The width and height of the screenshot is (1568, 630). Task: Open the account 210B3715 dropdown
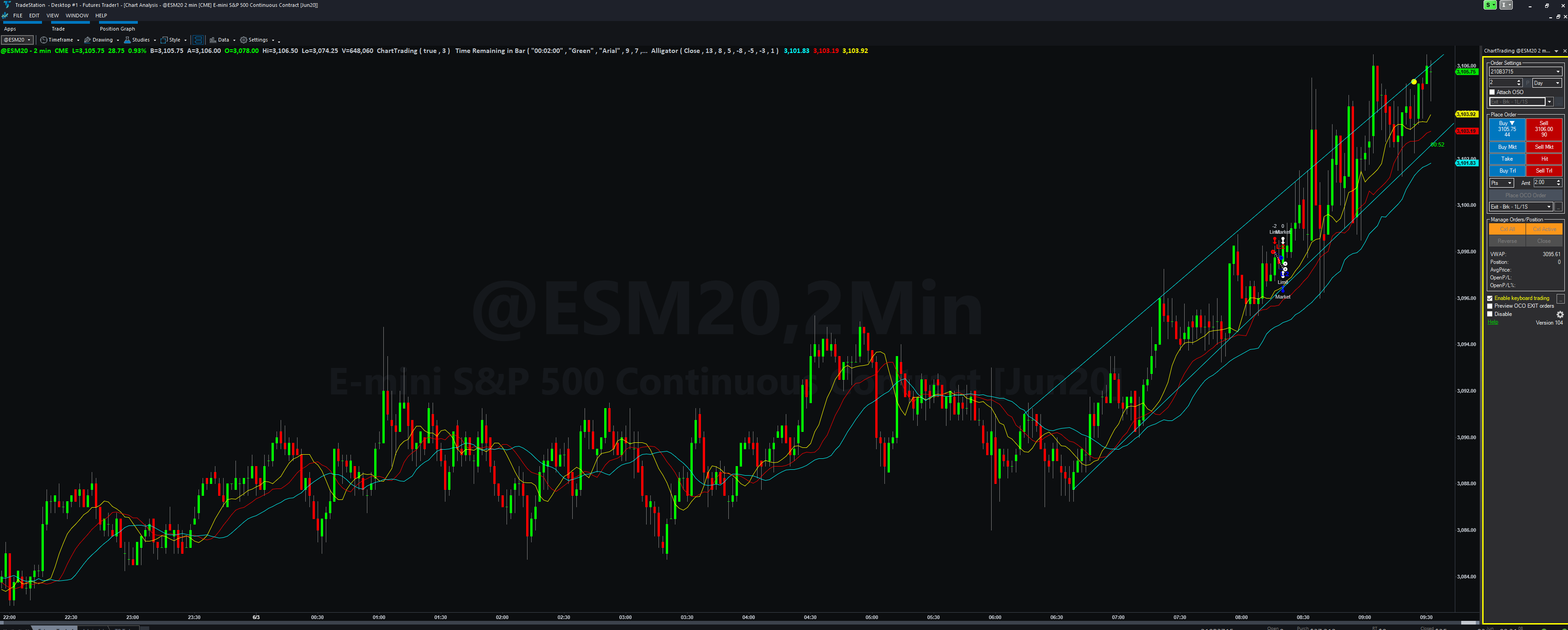click(x=1526, y=72)
